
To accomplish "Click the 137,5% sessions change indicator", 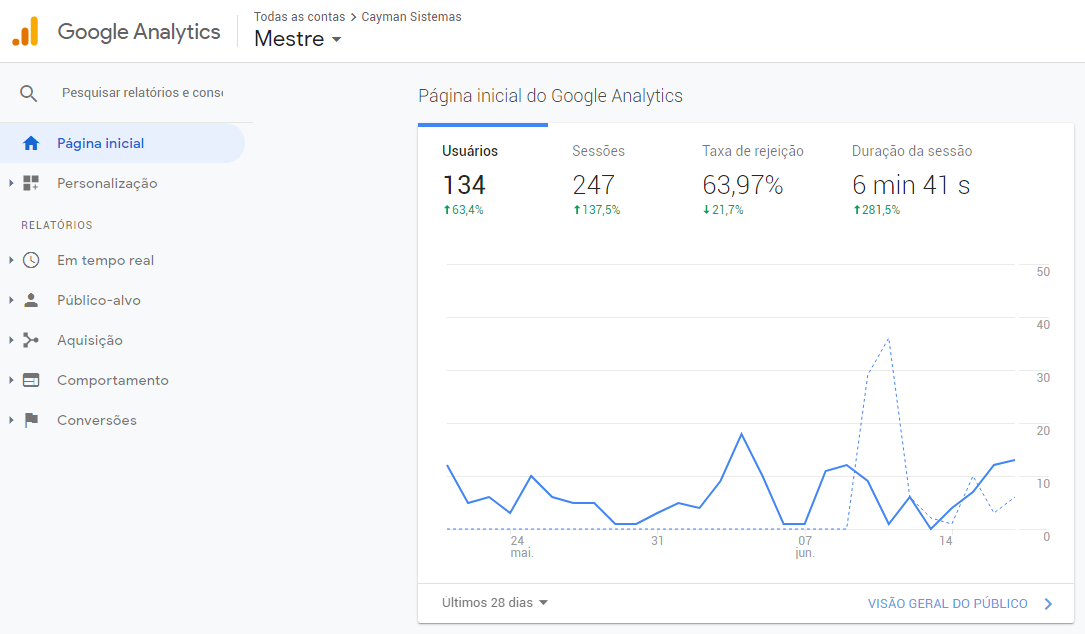I will pos(596,210).
